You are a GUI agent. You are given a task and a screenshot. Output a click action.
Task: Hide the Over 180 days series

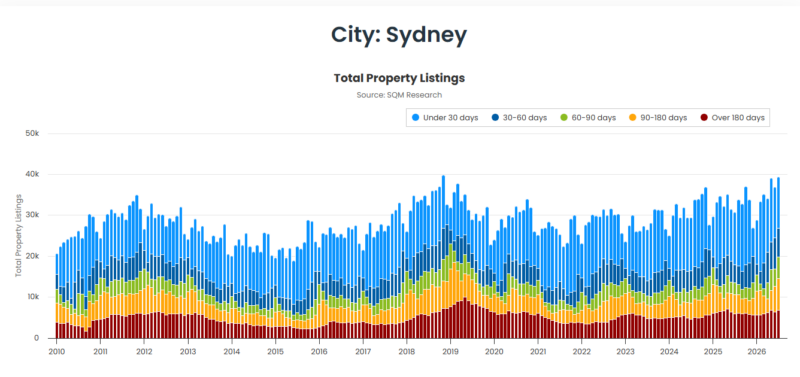(x=732, y=118)
